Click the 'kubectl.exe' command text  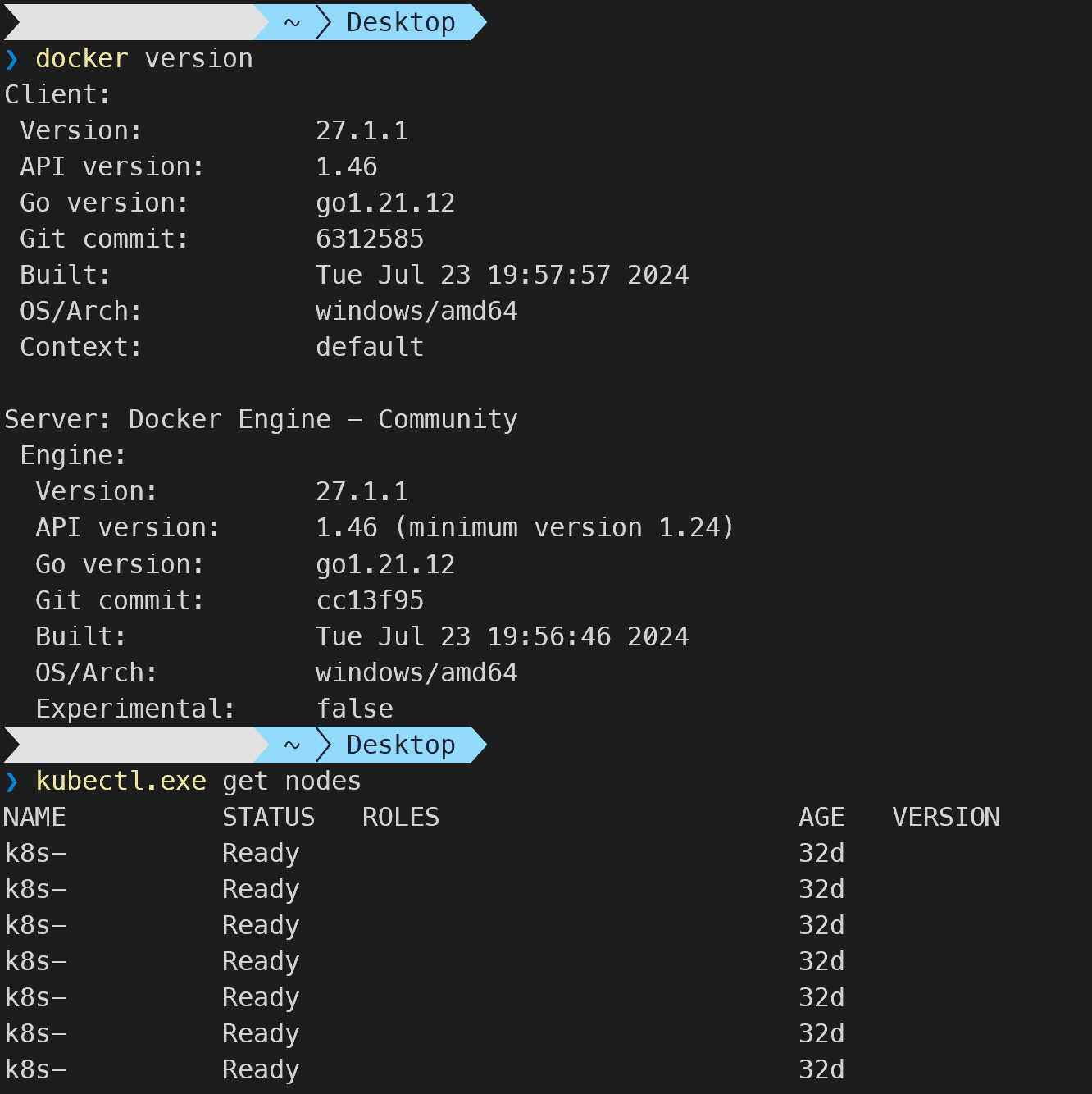[121, 781]
